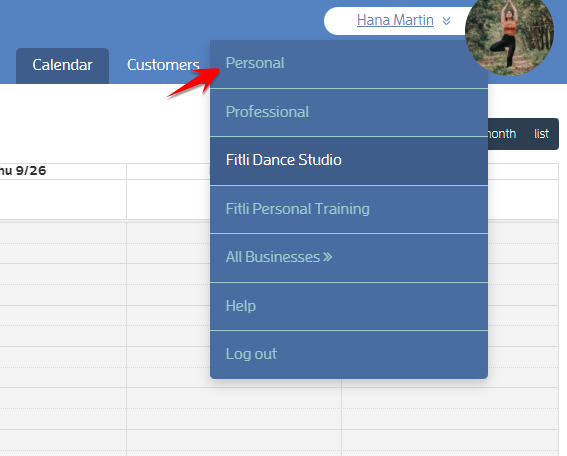Switch calendar to list view
This screenshot has width=567, height=456.
pyautogui.click(x=541, y=134)
